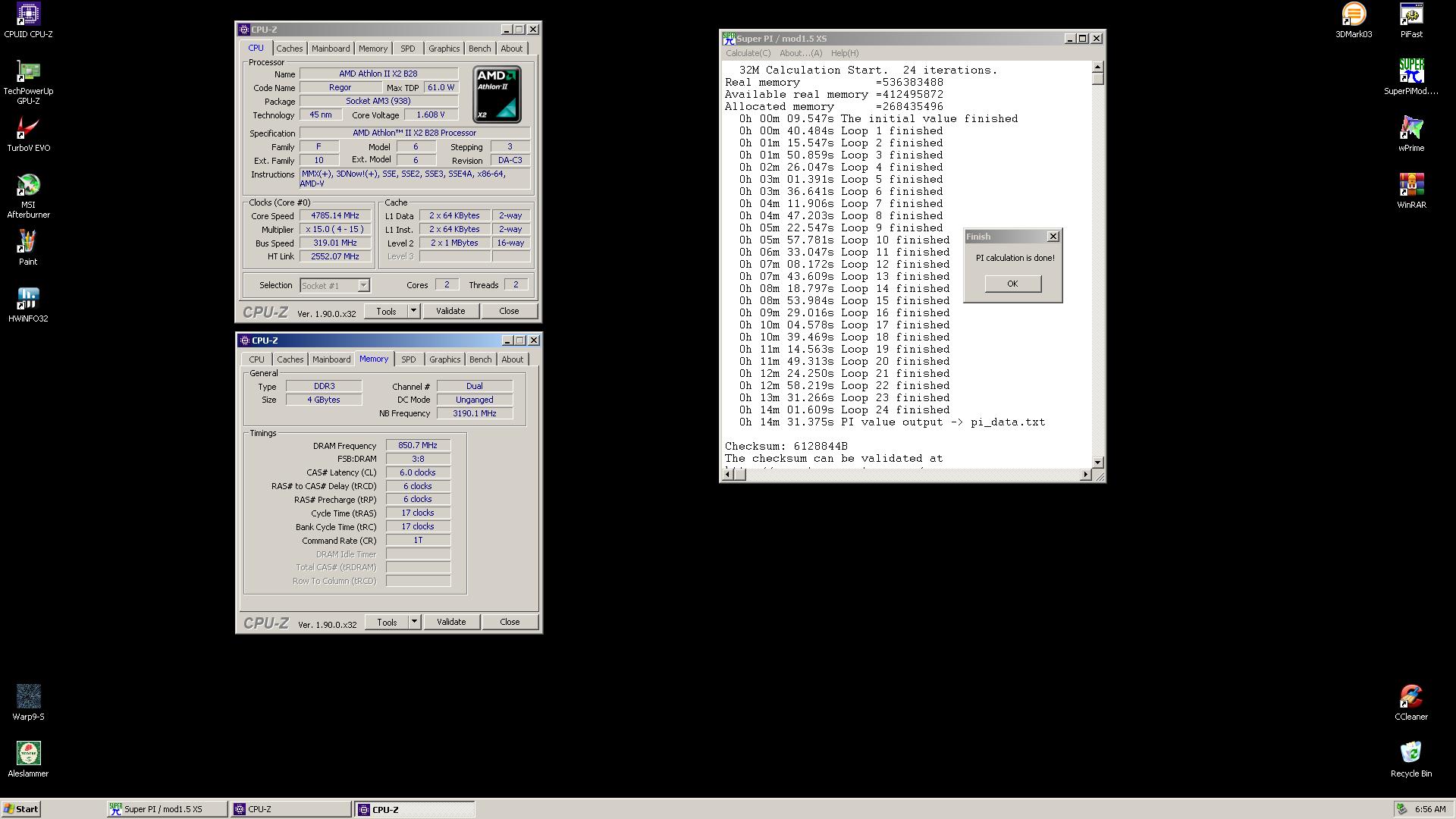Open the CPUID CPU-Z desktop icon
Screen dimensions: 1456x819
click(28, 20)
